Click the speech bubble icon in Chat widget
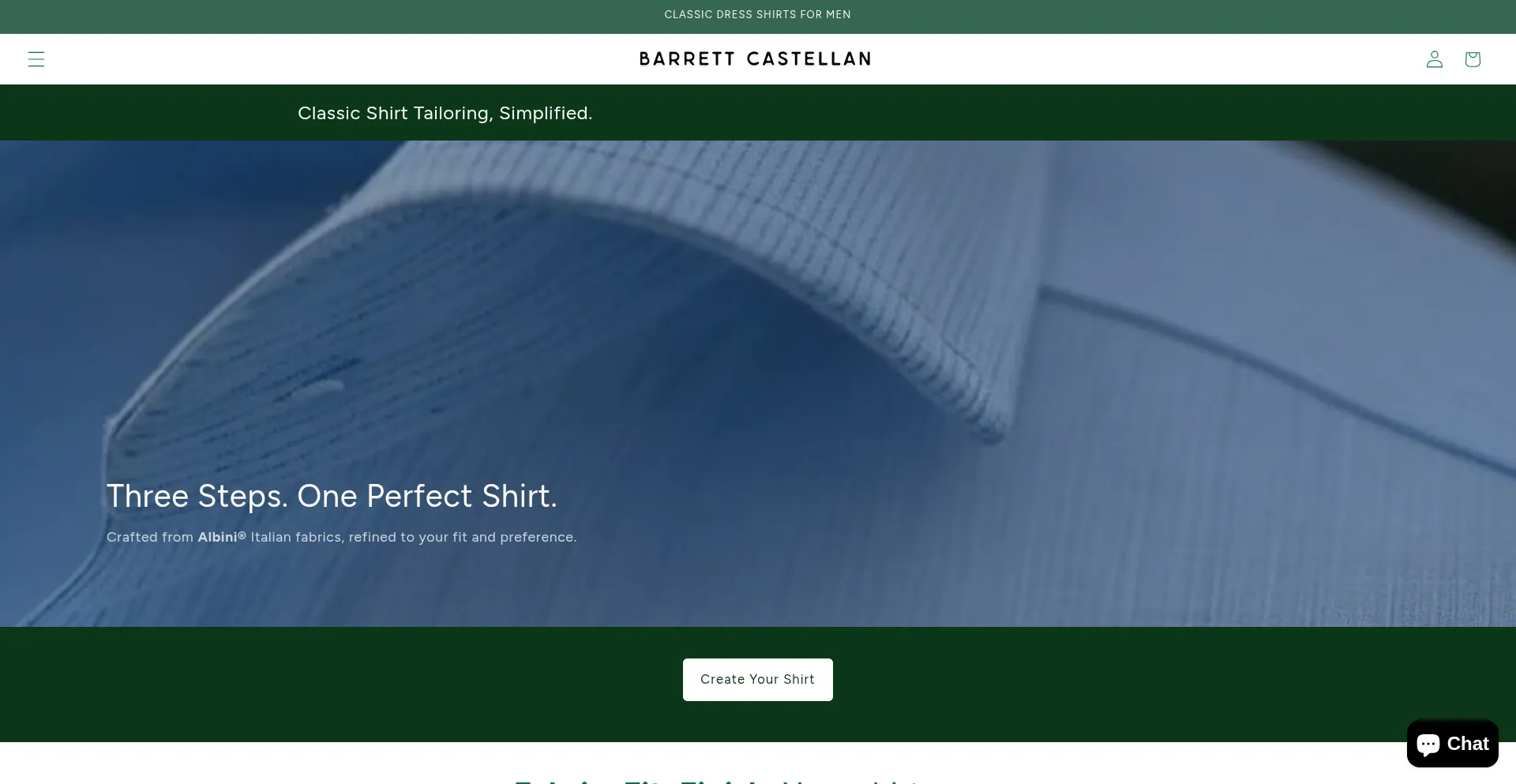1516x784 pixels. coord(1428,745)
